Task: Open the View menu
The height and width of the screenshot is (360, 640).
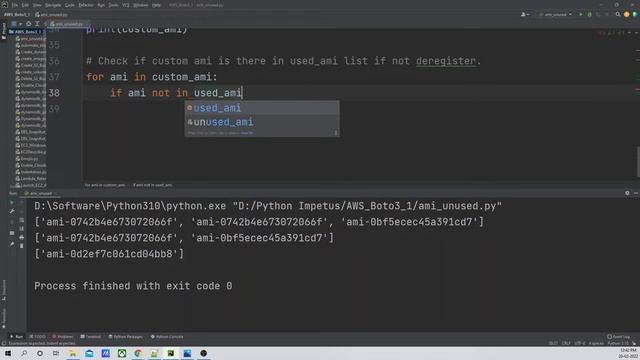Action: pos(37,5)
